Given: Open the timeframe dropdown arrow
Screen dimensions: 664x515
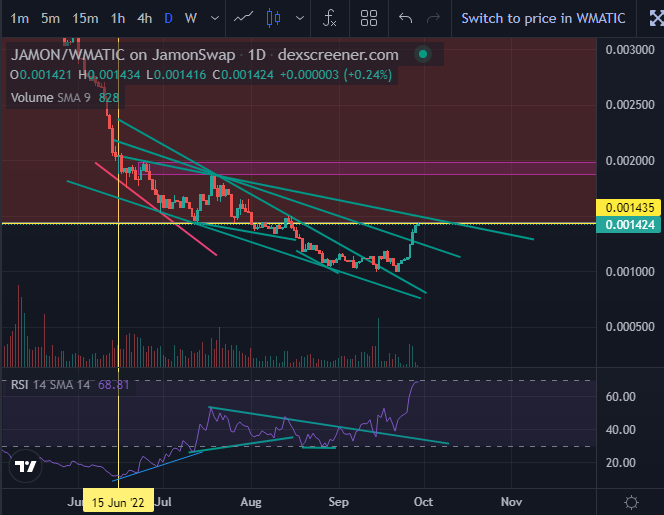Looking at the screenshot, I should click(x=215, y=19).
